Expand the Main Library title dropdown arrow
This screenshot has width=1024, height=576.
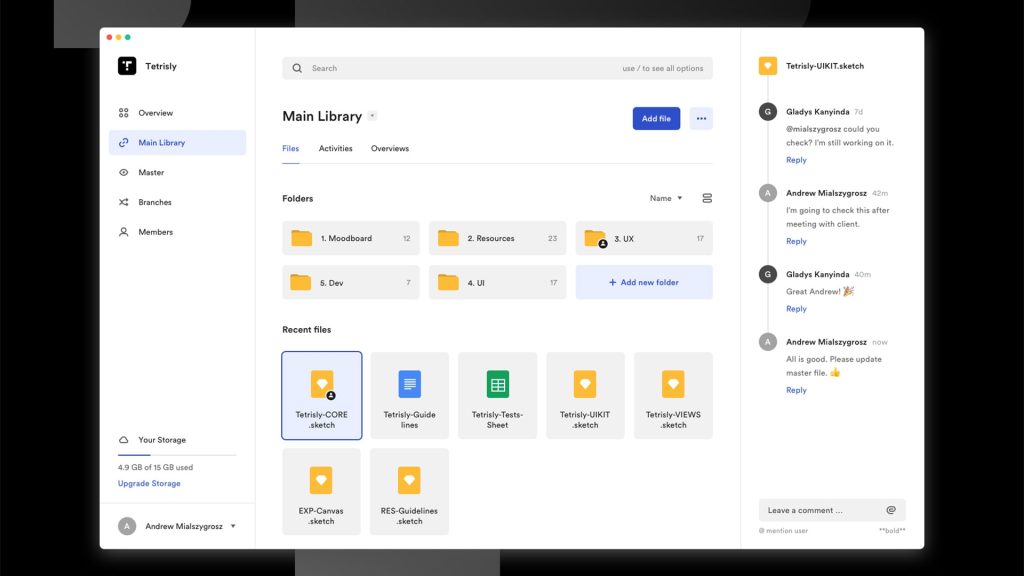click(x=372, y=116)
